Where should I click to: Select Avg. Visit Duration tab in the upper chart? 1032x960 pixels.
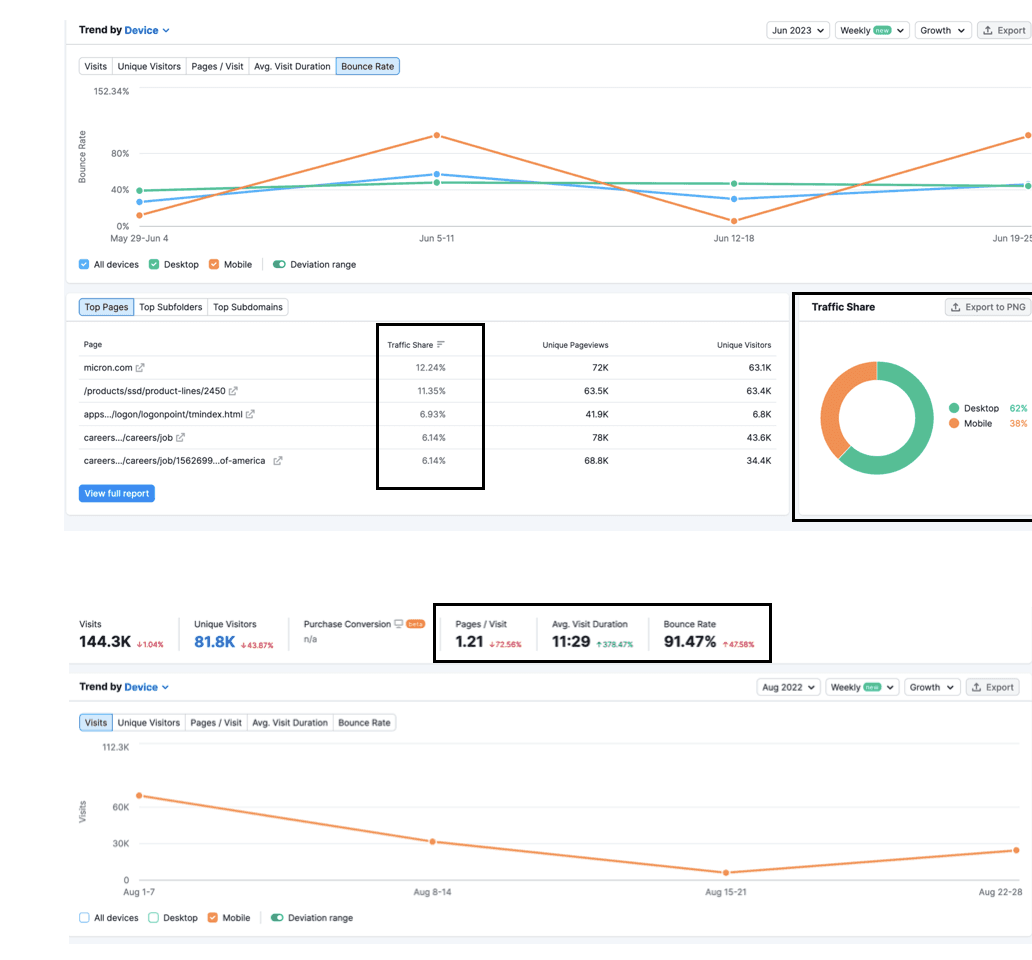coord(292,66)
